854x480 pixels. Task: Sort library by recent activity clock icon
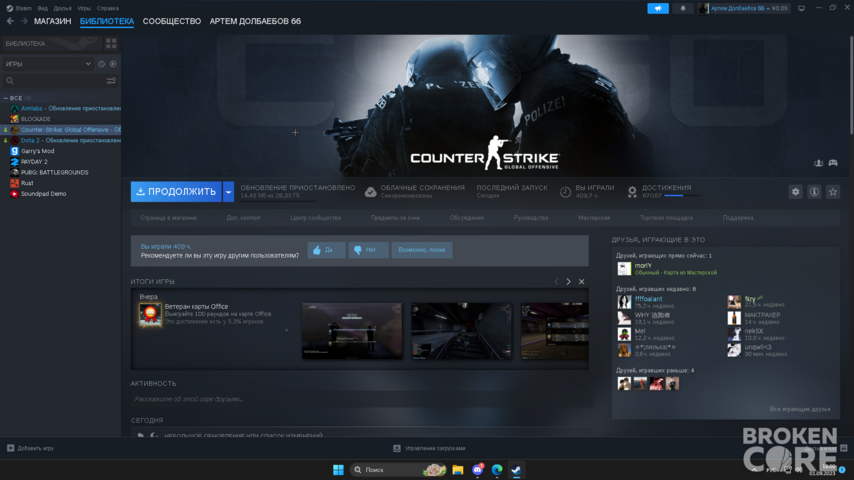point(101,64)
